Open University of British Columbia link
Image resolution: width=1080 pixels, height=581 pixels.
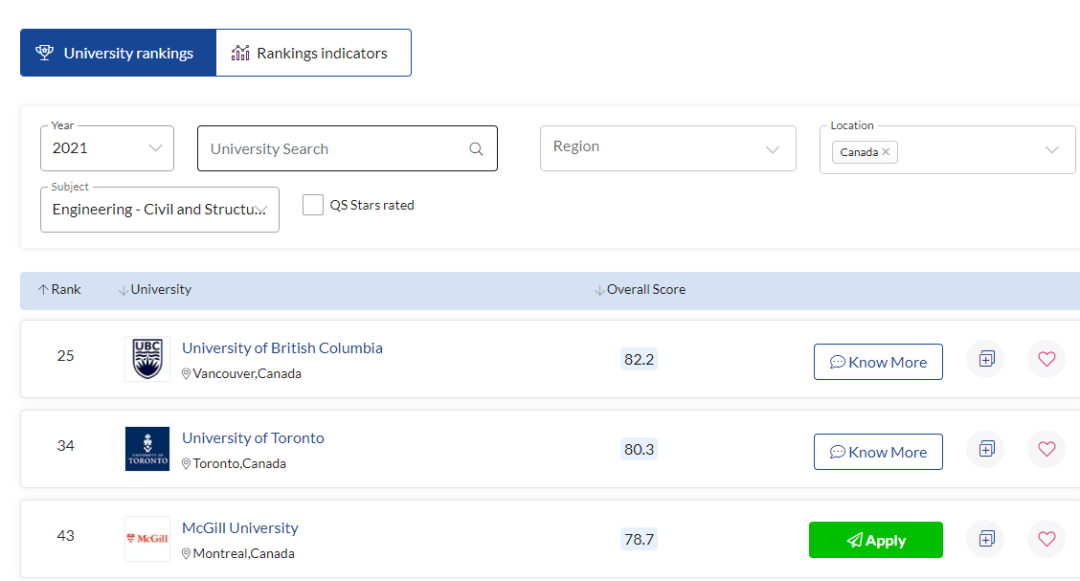[282, 348]
